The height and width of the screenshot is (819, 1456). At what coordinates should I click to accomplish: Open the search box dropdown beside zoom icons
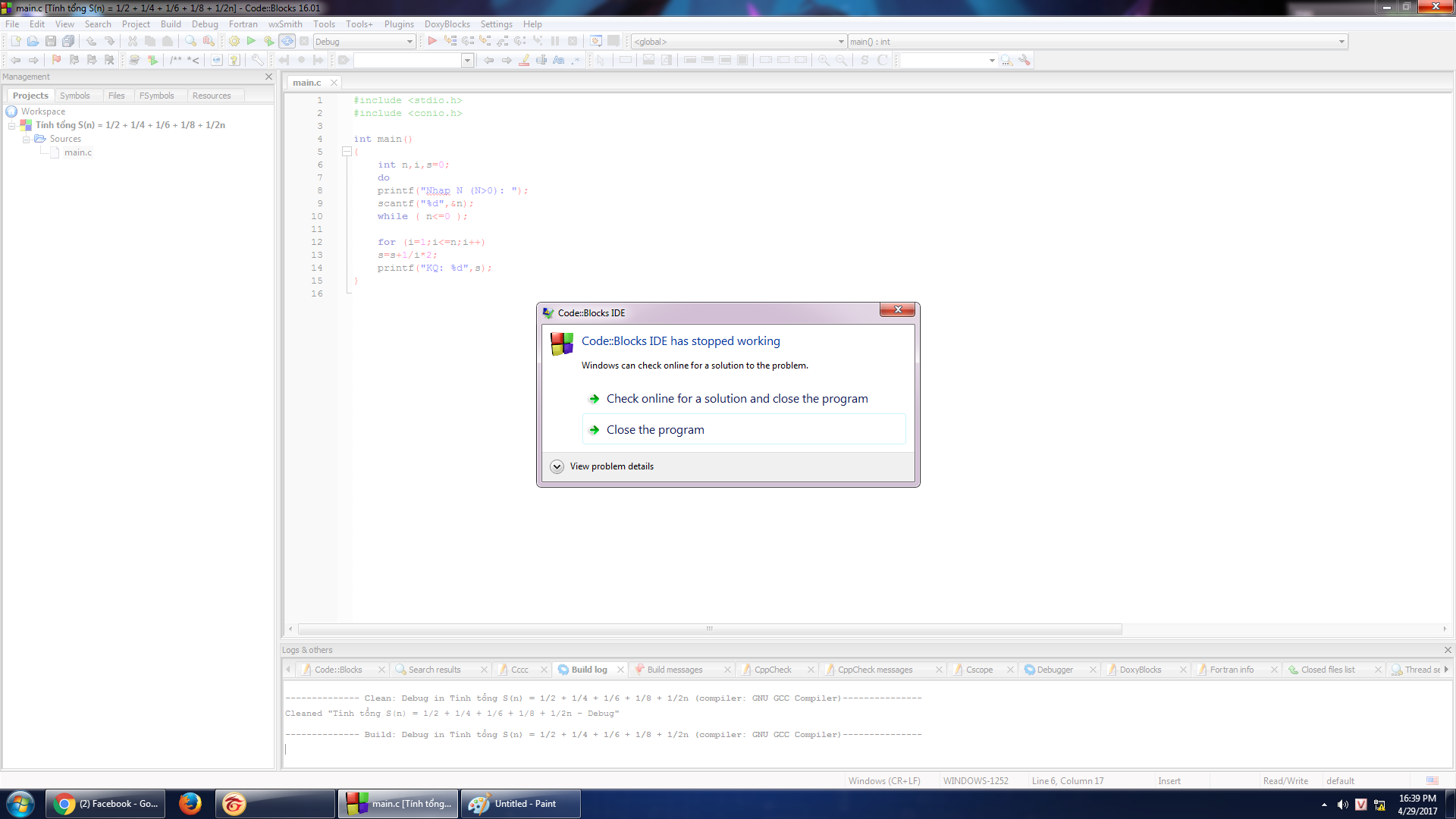(992, 61)
